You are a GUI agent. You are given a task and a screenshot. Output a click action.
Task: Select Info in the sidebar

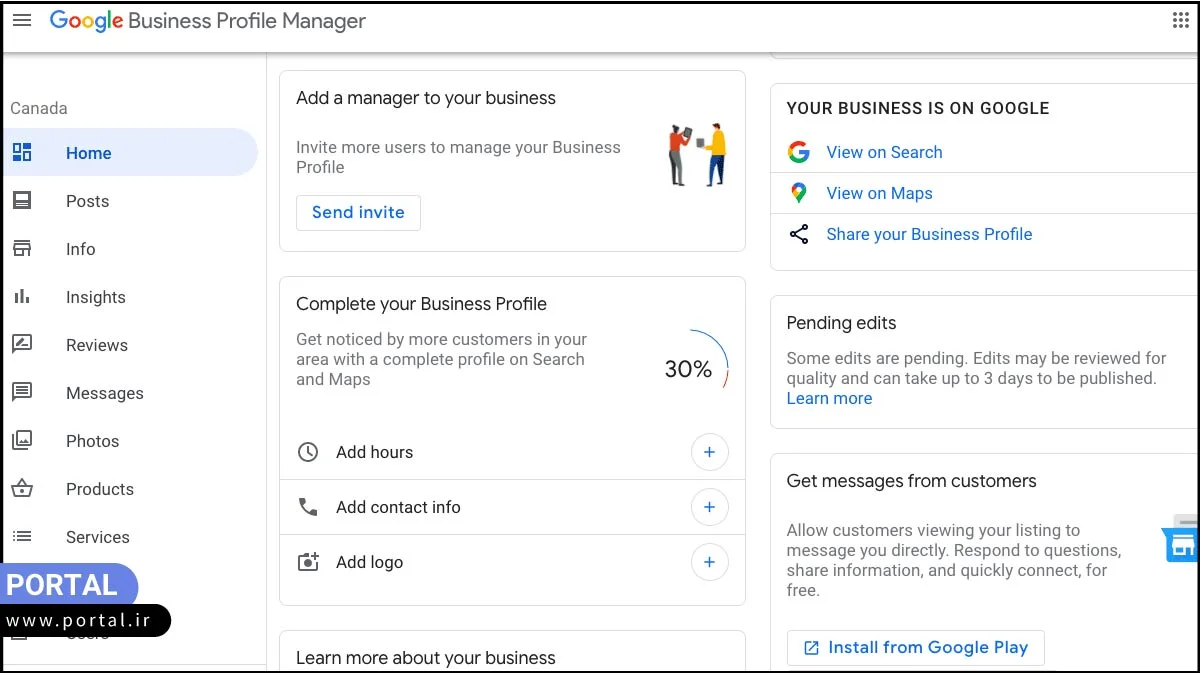click(80, 249)
